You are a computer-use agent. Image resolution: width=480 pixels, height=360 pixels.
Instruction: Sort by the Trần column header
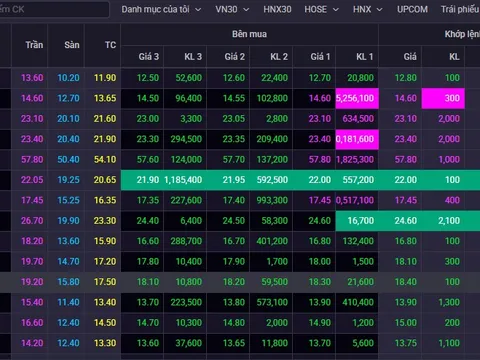point(34,45)
